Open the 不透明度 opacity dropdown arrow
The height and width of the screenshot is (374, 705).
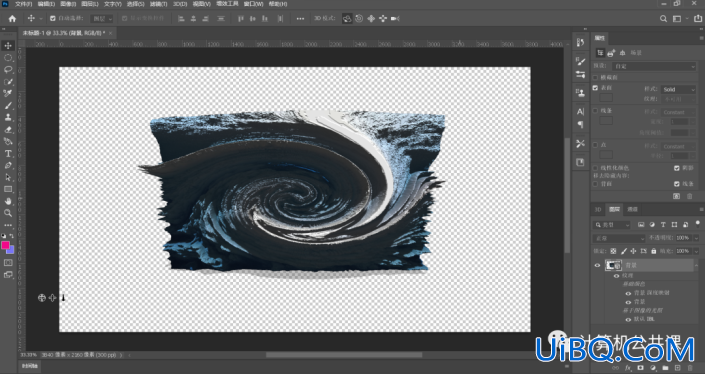(x=696, y=238)
